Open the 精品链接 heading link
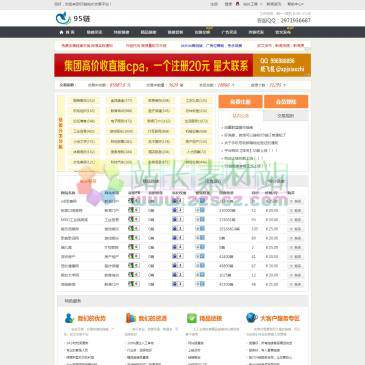 click(211, 318)
